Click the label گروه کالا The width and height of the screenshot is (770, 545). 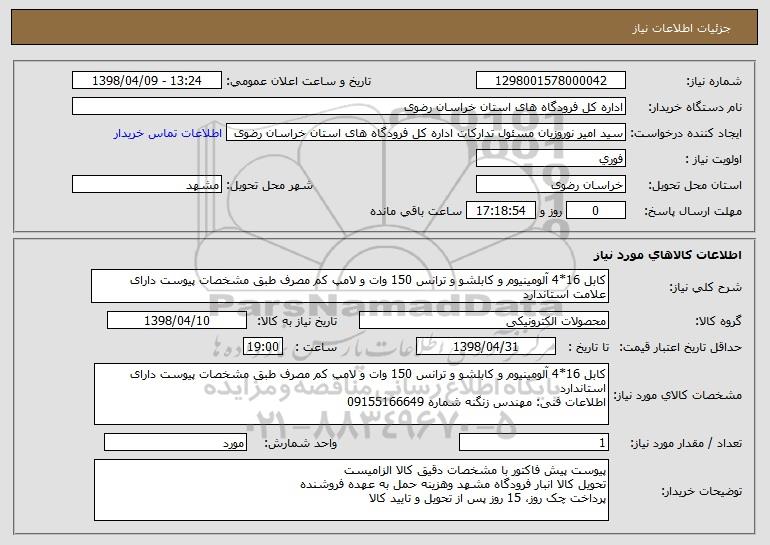pyautogui.click(x=718, y=321)
